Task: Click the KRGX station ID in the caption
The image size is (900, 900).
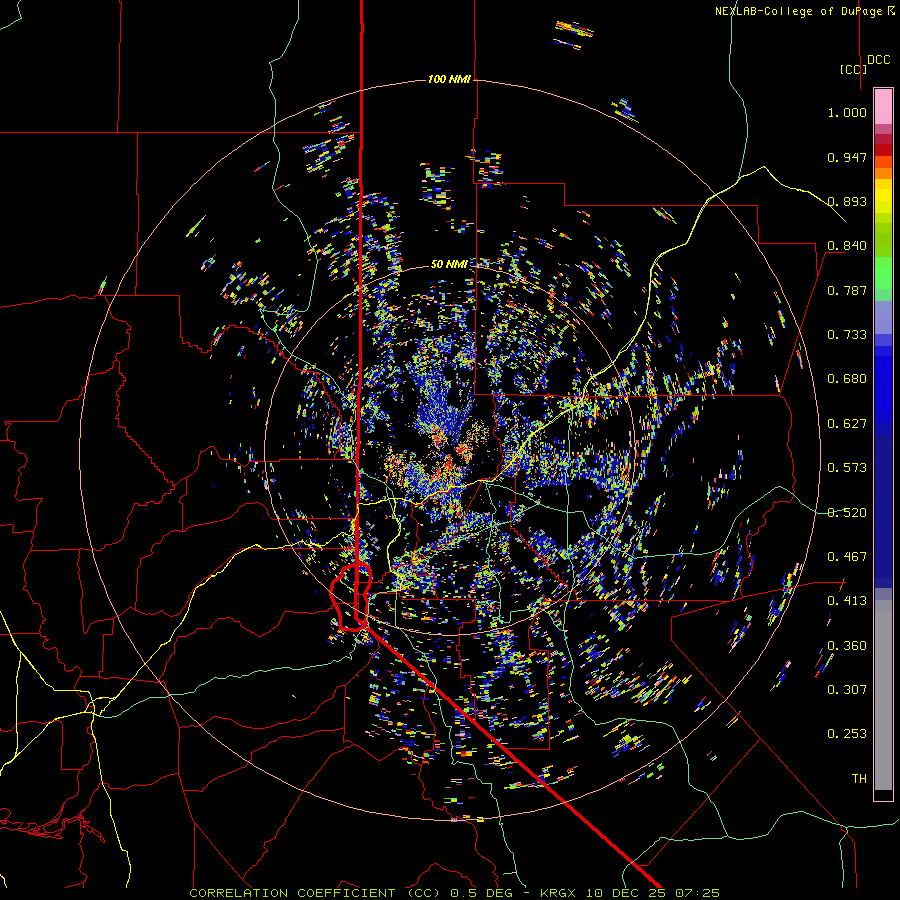Action: coord(560,893)
